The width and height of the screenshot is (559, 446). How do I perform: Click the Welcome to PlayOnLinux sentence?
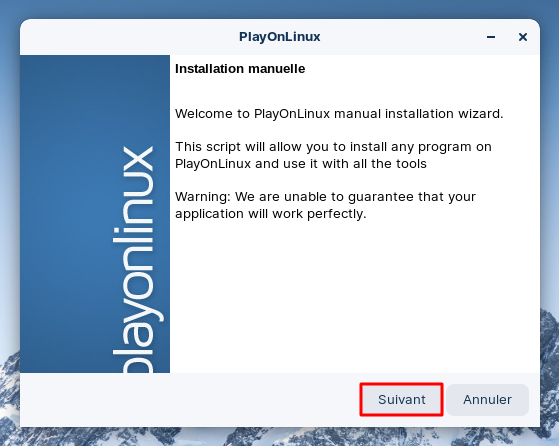tap(339, 113)
